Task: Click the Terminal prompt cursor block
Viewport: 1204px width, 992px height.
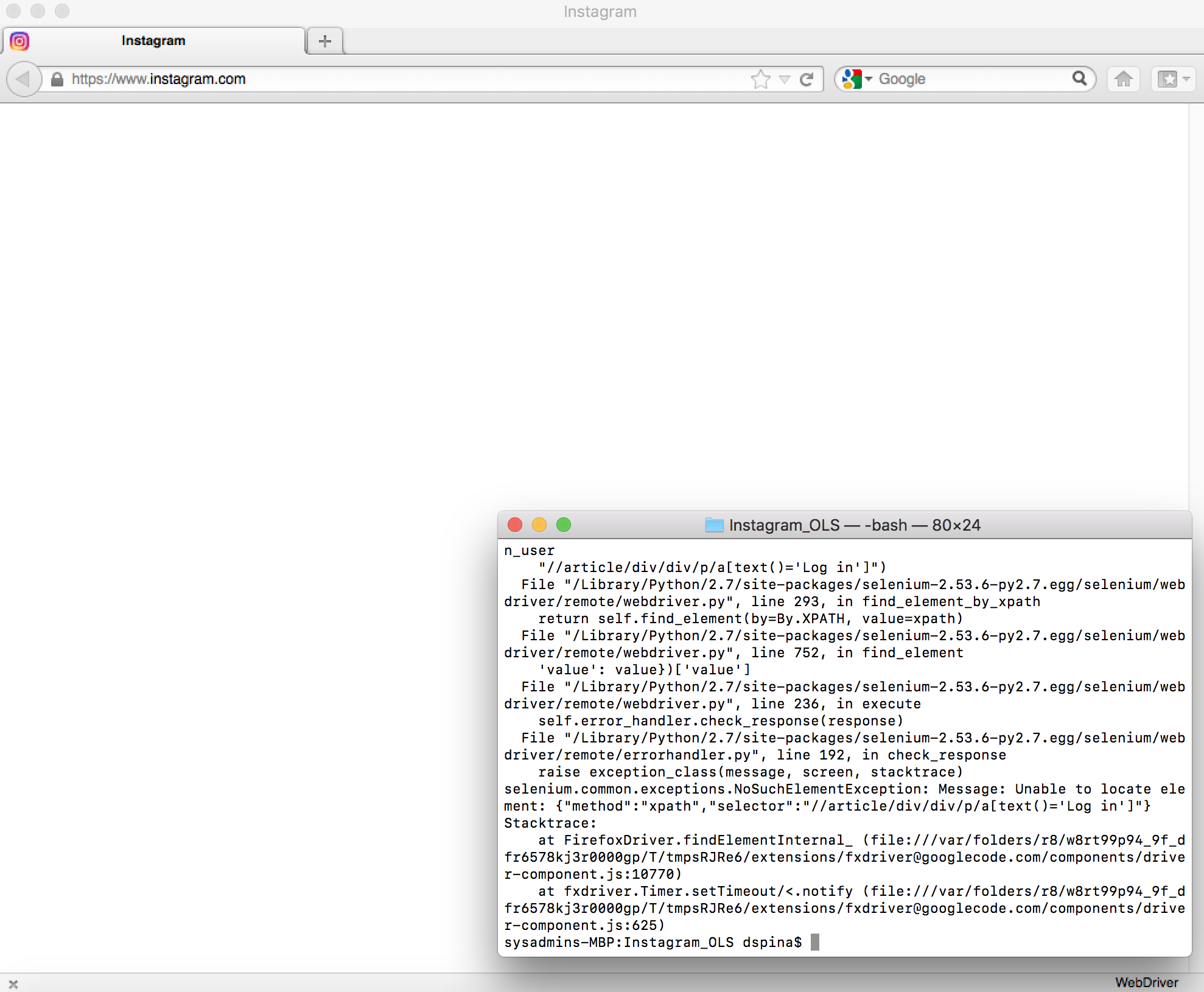Action: 815,942
